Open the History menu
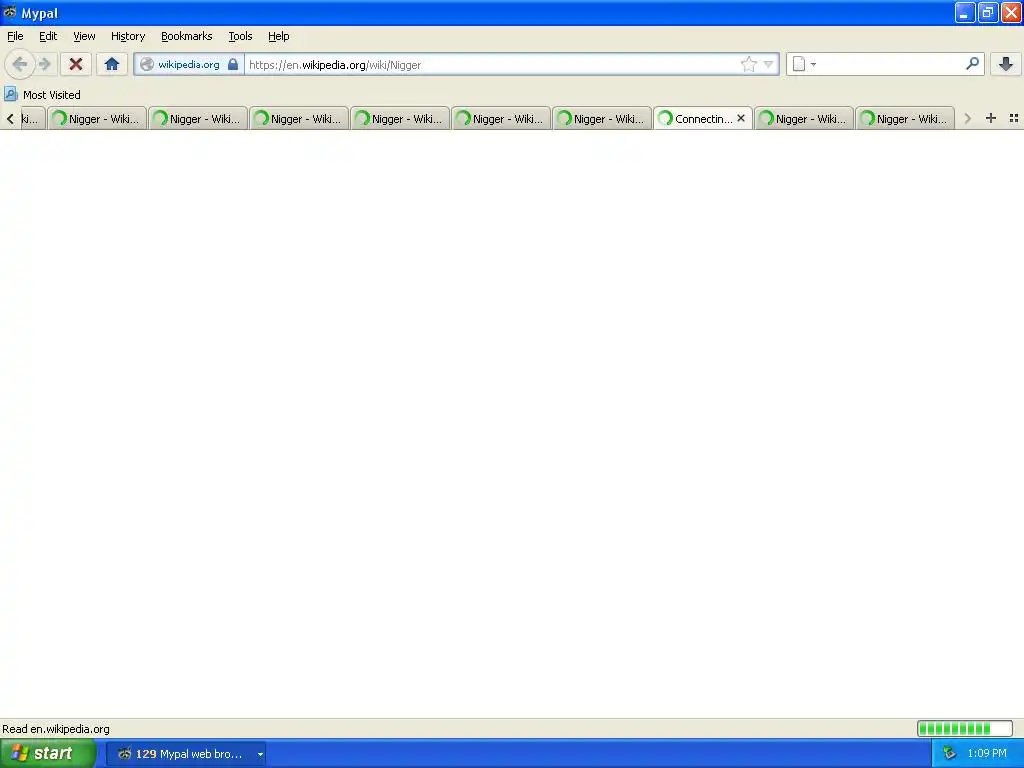The width and height of the screenshot is (1024, 768). coord(128,36)
